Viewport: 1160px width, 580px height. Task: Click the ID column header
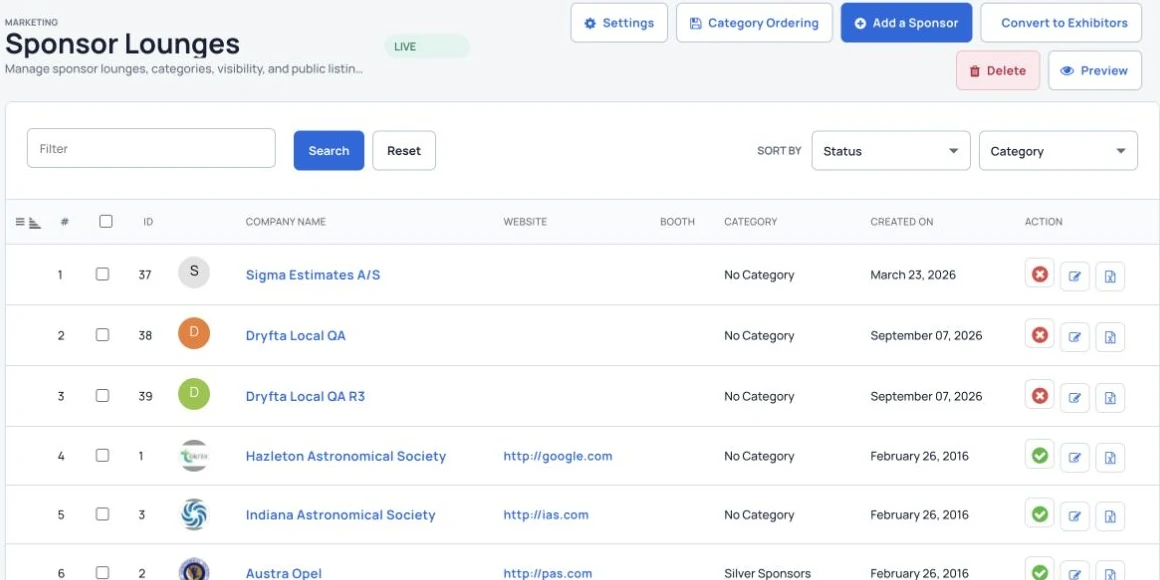click(x=148, y=221)
